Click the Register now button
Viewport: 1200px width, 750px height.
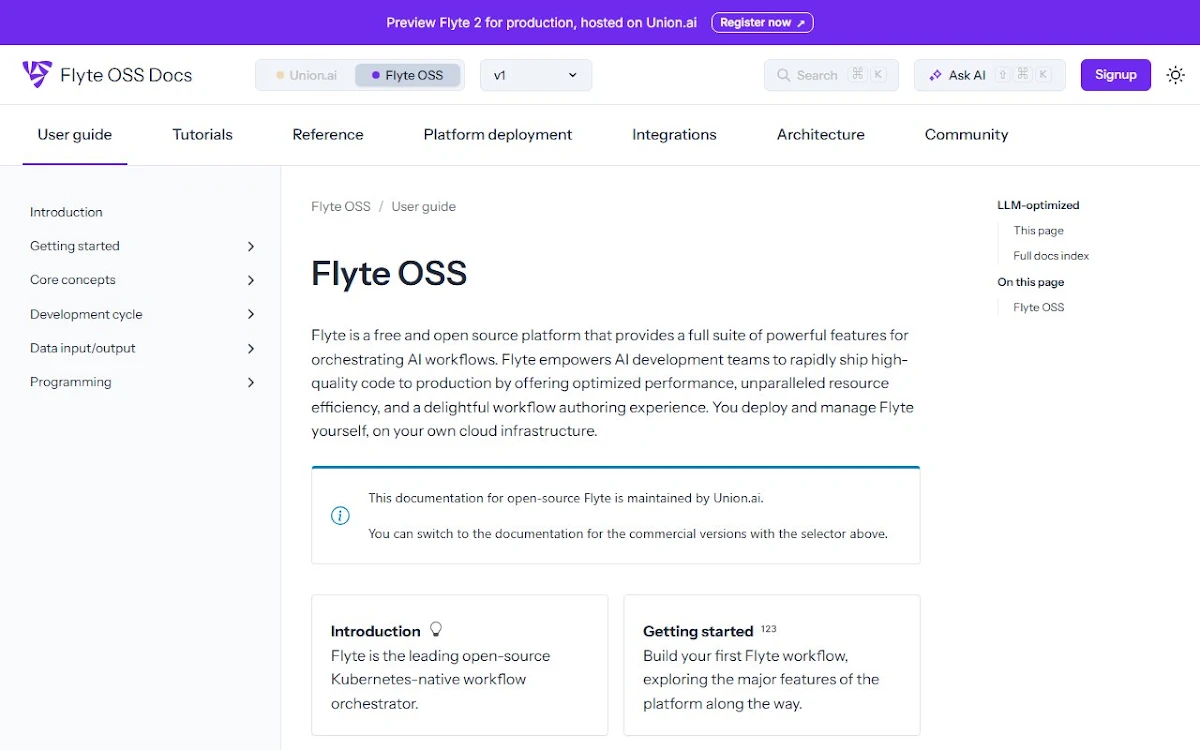tap(762, 22)
